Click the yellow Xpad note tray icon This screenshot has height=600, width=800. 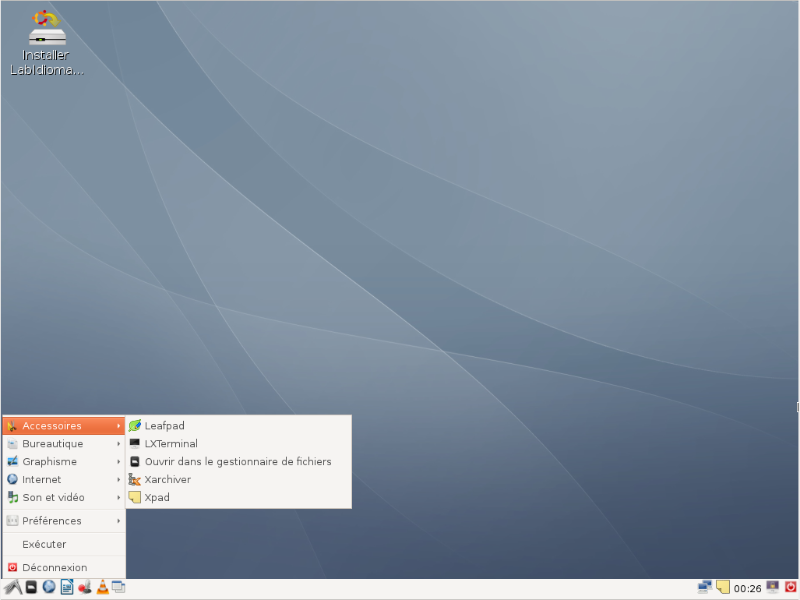point(722,588)
